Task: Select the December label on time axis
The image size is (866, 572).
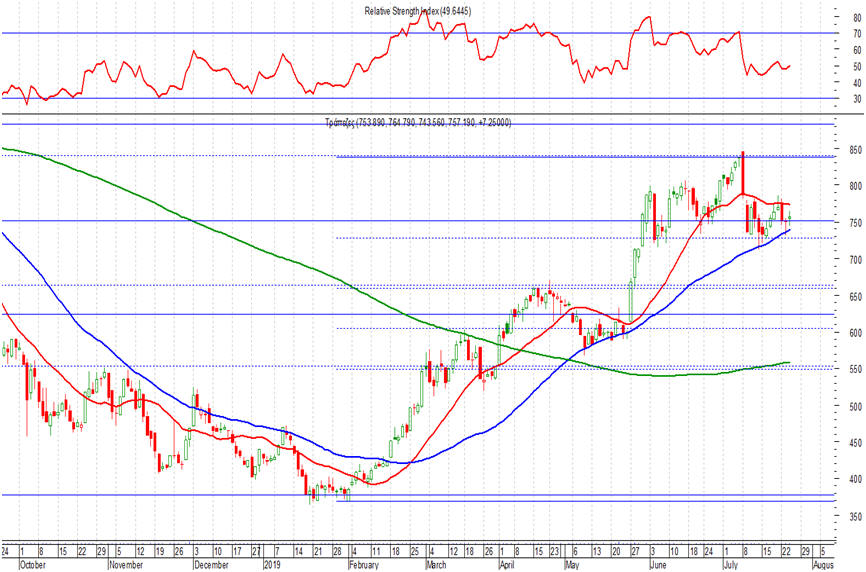Action: [x=212, y=565]
